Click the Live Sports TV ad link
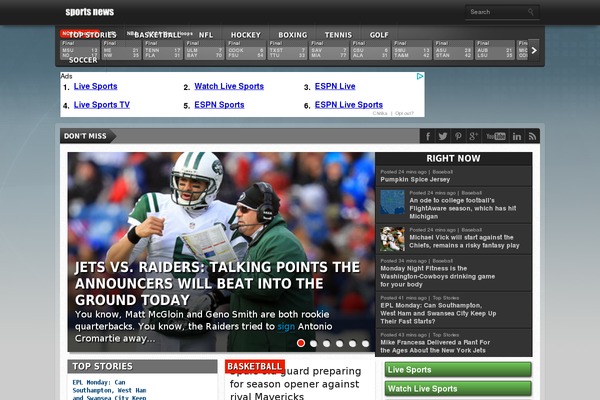This screenshot has height=400, width=600. pyautogui.click(x=102, y=104)
